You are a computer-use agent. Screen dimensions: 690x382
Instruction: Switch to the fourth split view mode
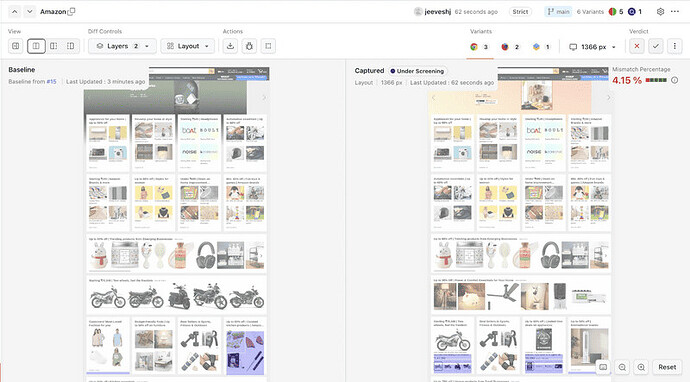[x=70, y=46]
